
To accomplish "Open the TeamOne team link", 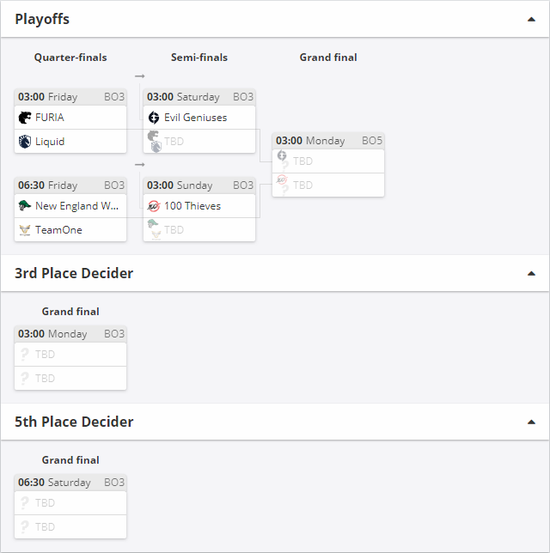I will [59, 230].
